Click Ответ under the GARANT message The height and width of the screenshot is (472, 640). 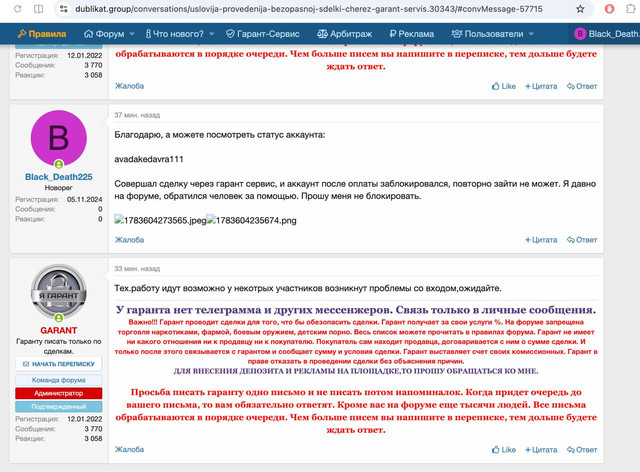tap(582, 450)
